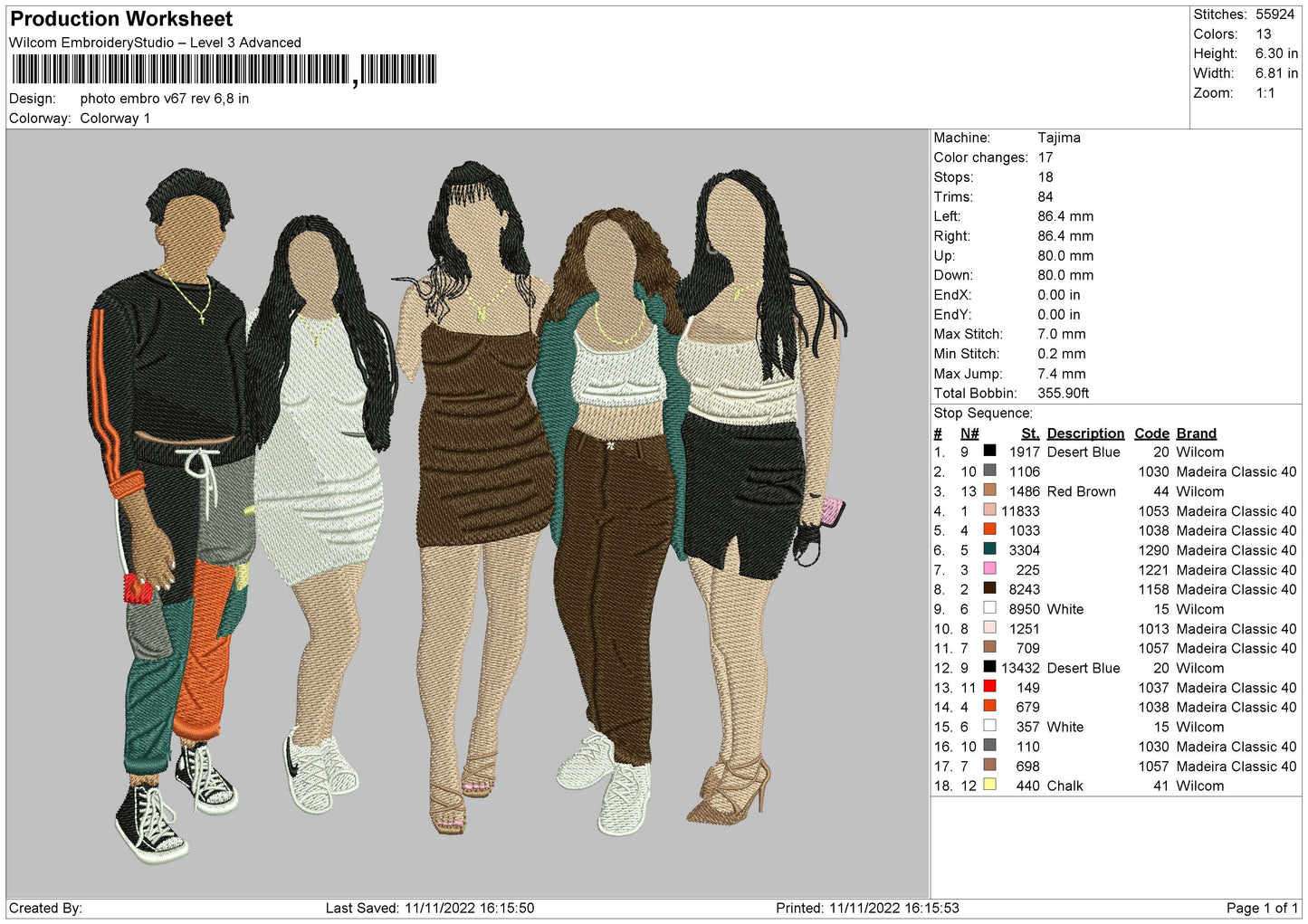This screenshot has height=924, width=1308.
Task: Click the black swatch in stop row 1
Action: tap(989, 451)
